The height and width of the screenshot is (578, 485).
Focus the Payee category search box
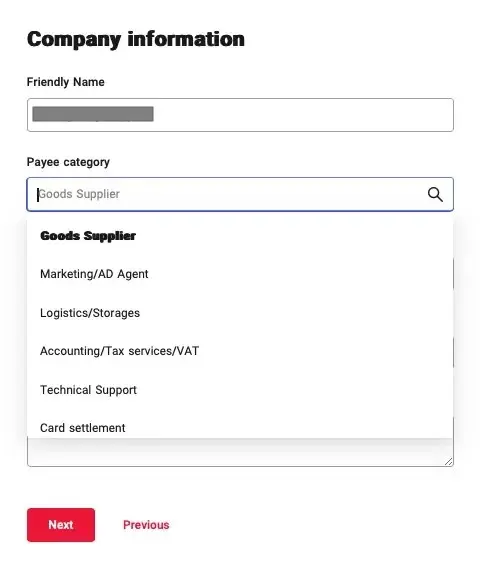(x=240, y=194)
